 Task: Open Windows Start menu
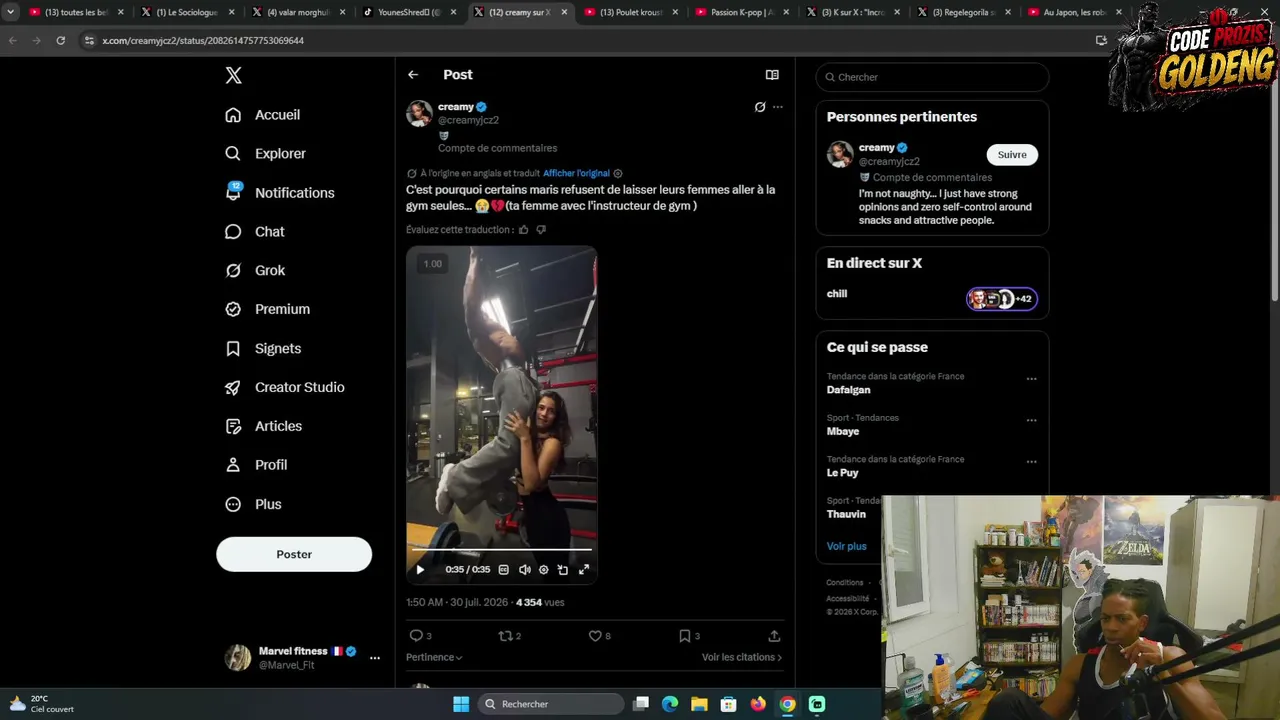click(461, 704)
